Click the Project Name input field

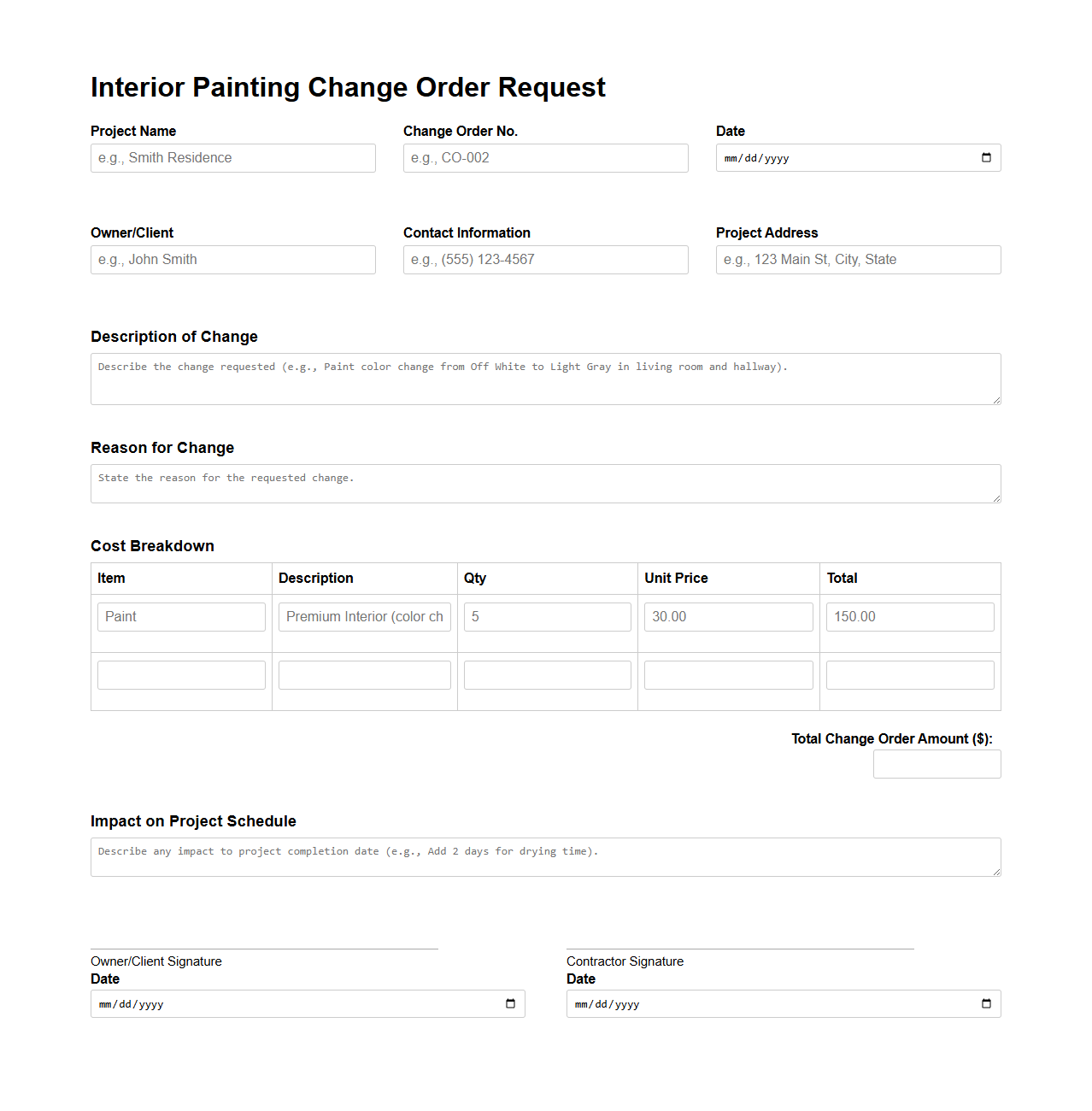[x=232, y=157]
